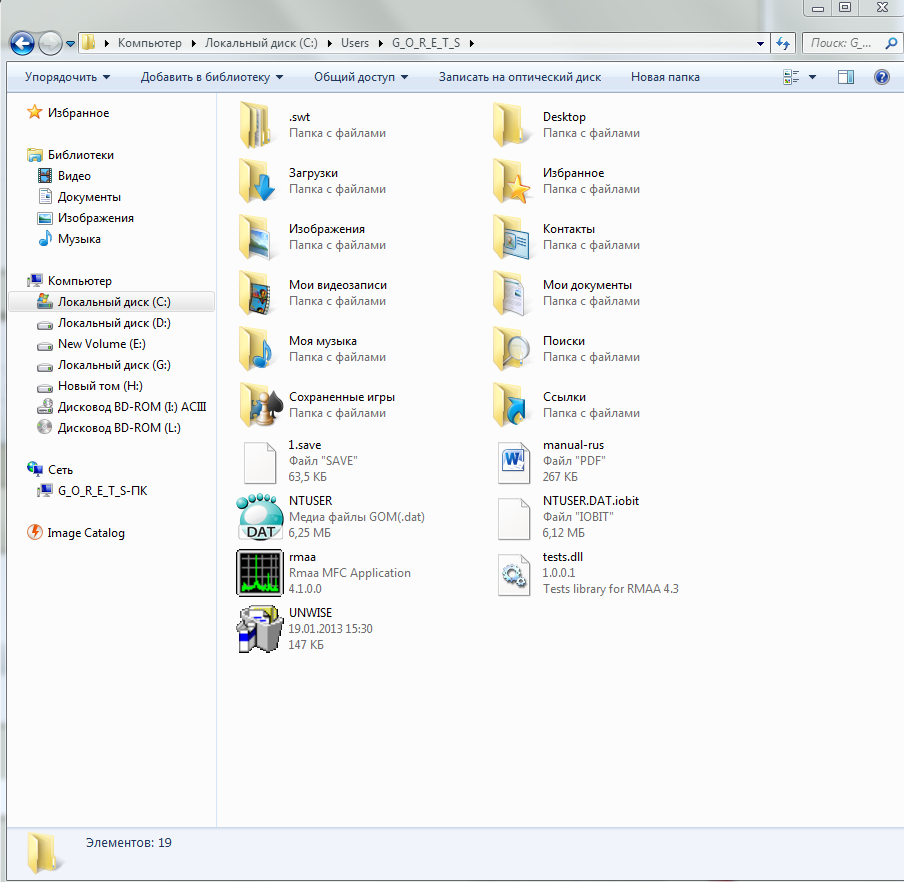
Task: Click the help question mark icon
Action: 881,77
